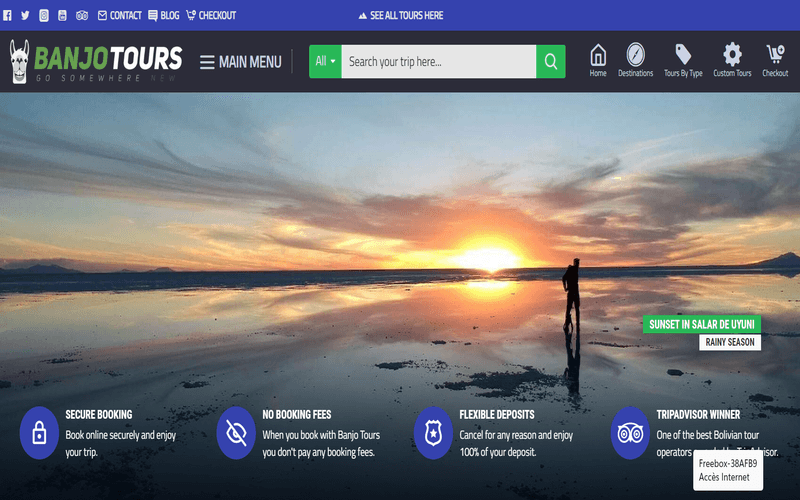Open the TripAdvisor icon in top bar

point(82,15)
